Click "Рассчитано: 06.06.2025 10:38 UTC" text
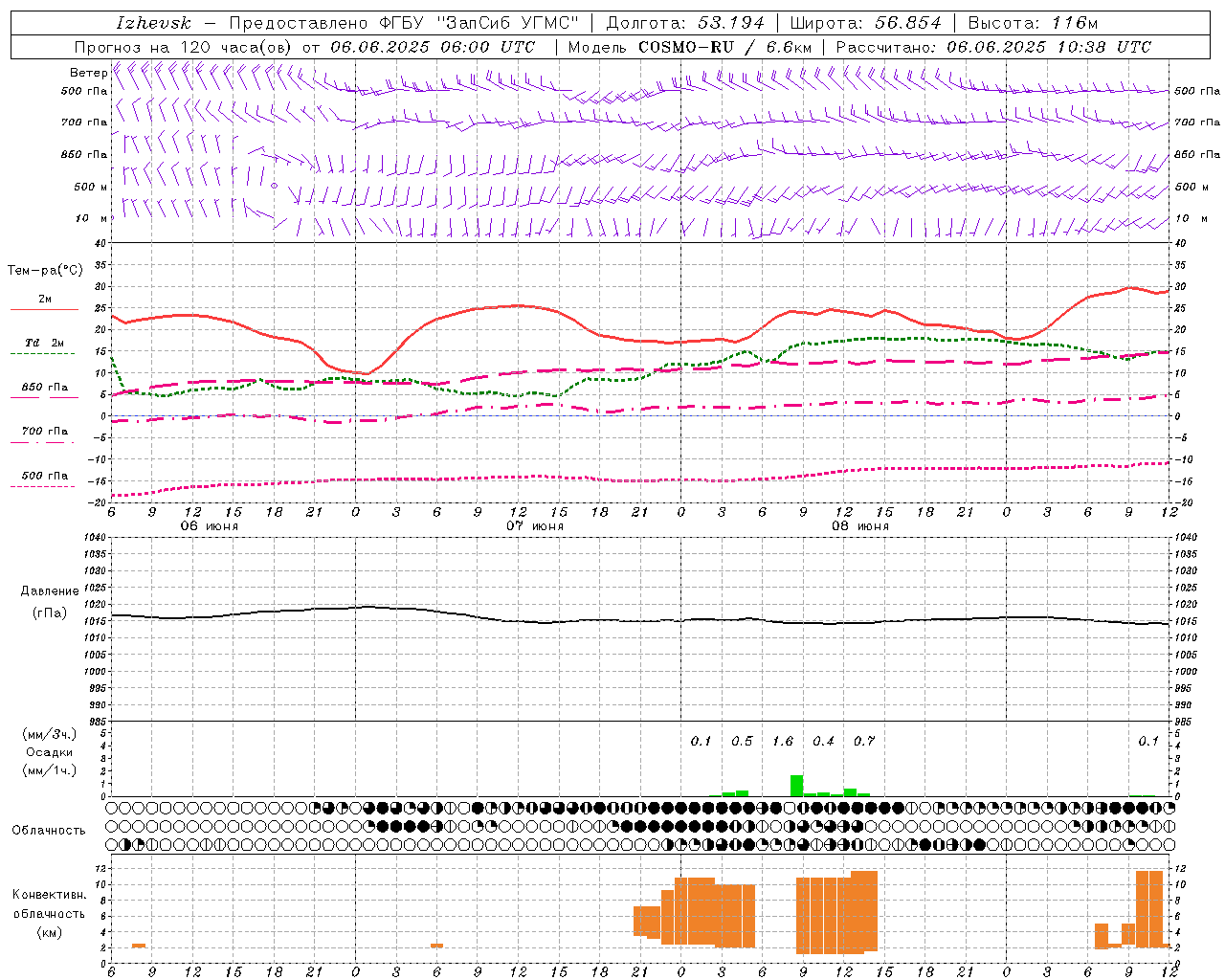1225x980 pixels. coord(993,47)
